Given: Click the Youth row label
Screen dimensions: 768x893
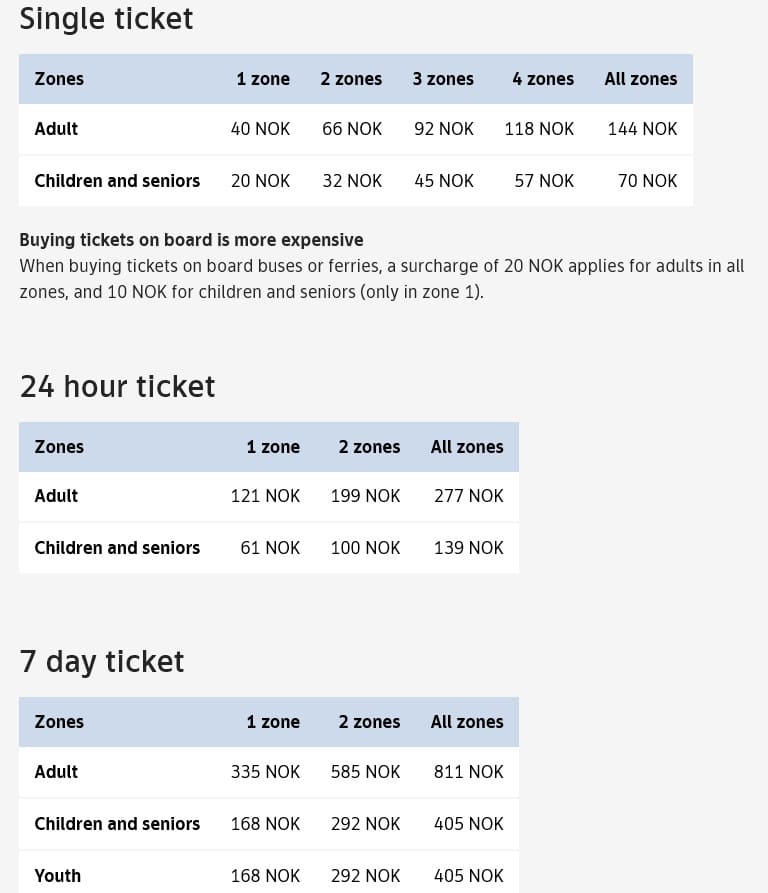Looking at the screenshot, I should tap(57, 876).
